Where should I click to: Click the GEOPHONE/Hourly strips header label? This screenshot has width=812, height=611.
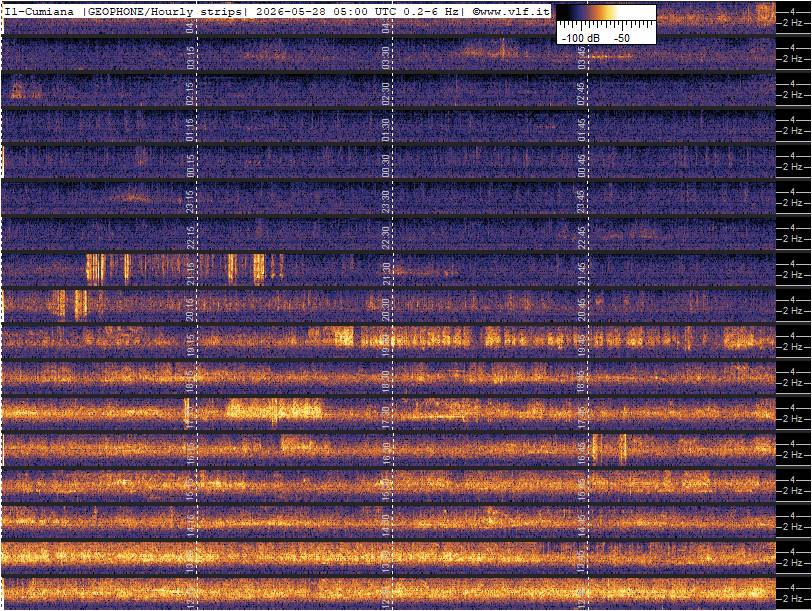(x=164, y=11)
